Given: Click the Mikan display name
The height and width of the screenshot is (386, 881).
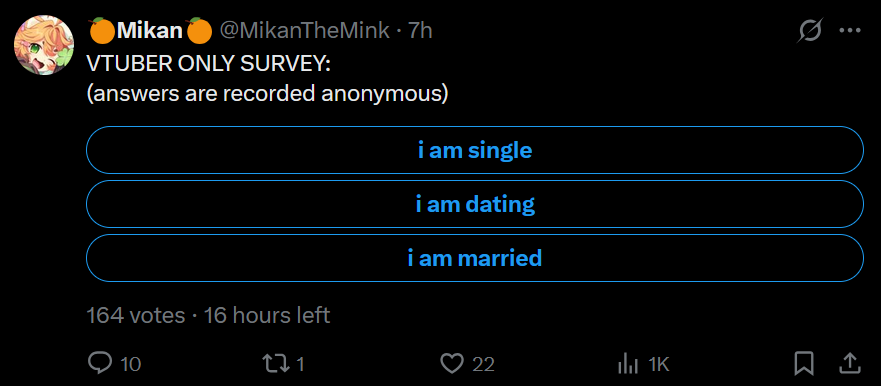Looking at the screenshot, I should coord(150,31).
